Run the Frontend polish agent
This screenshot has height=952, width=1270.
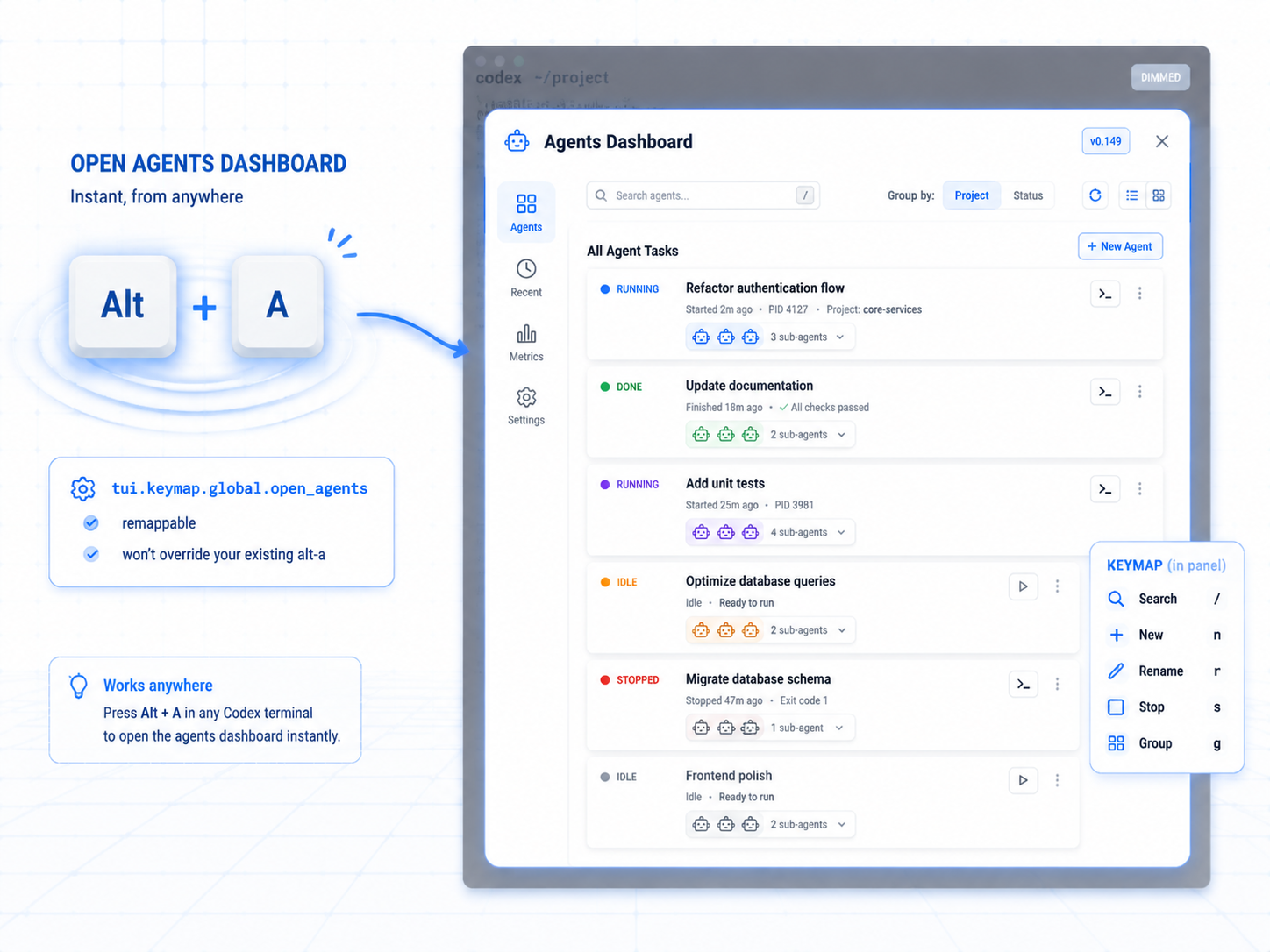pyautogui.click(x=1023, y=780)
